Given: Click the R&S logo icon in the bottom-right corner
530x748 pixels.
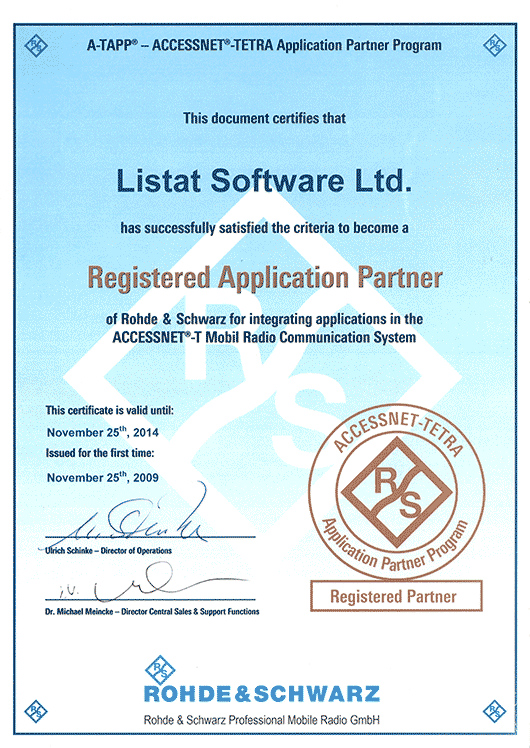Looking at the screenshot, I should pyautogui.click(x=495, y=711).
